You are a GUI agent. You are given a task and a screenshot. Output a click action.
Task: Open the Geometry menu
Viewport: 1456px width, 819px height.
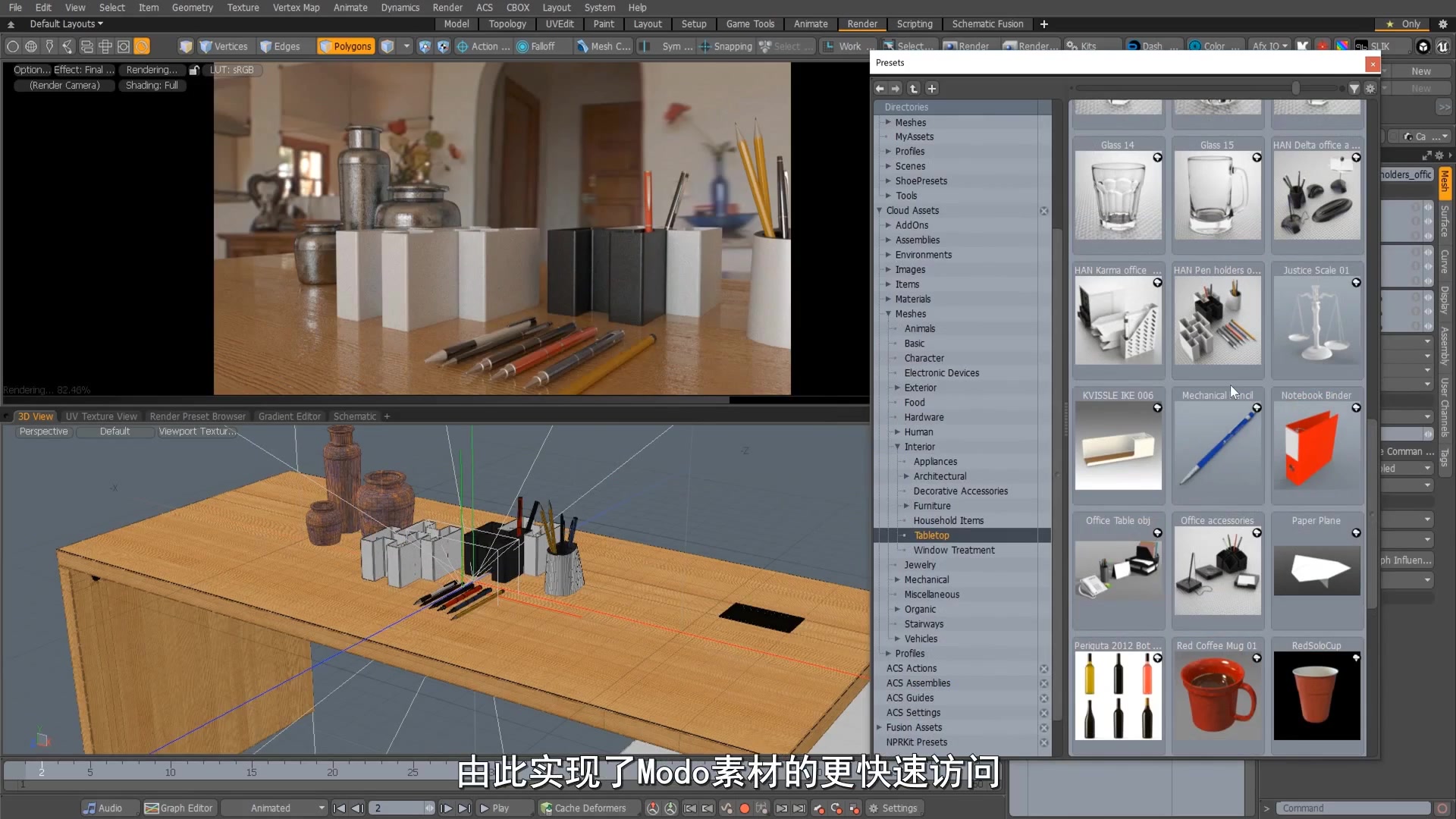coord(192,8)
